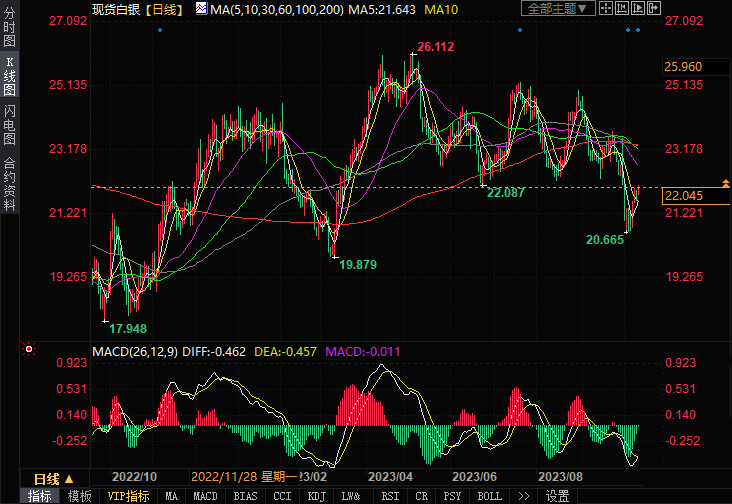
Task: Toggle the VIP指标 tab
Action: pos(127,496)
